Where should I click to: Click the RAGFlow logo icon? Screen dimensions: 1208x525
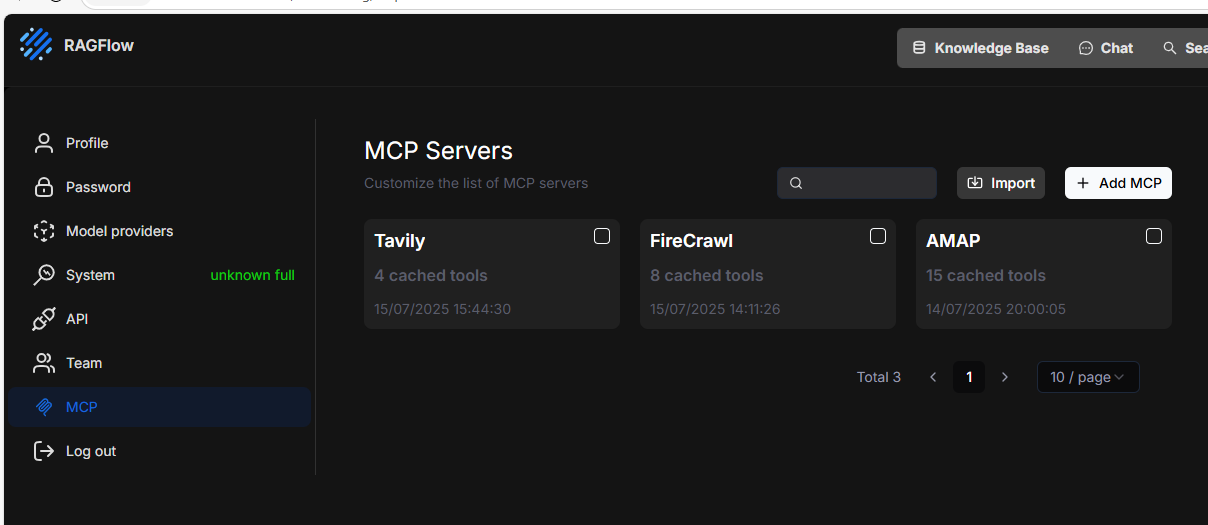pyautogui.click(x=36, y=45)
